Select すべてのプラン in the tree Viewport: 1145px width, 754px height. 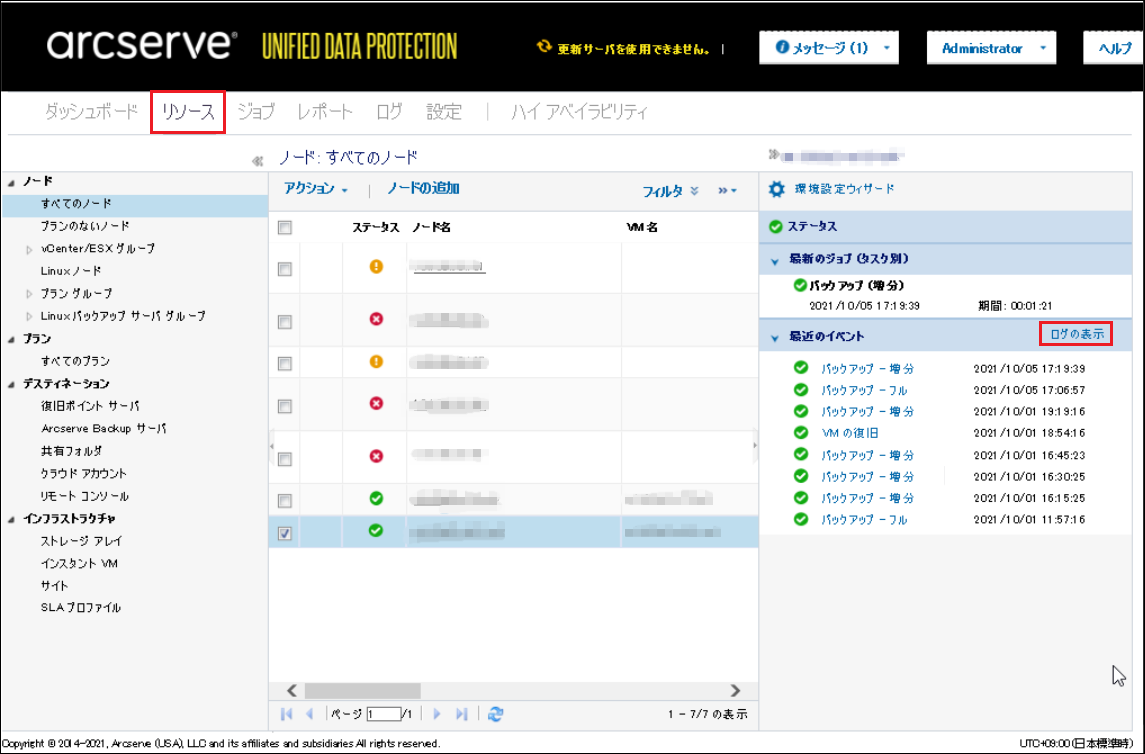[x=75, y=361]
